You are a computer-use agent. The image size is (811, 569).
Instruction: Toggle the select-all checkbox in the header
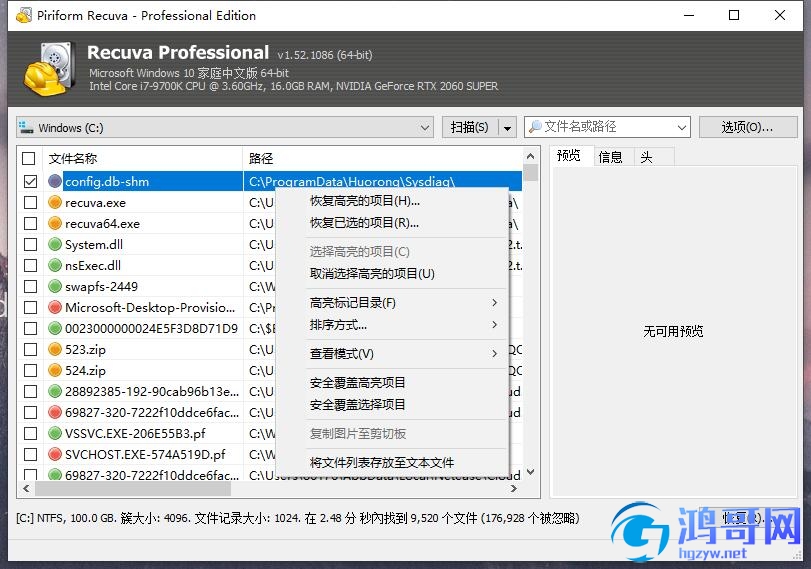pos(29,158)
